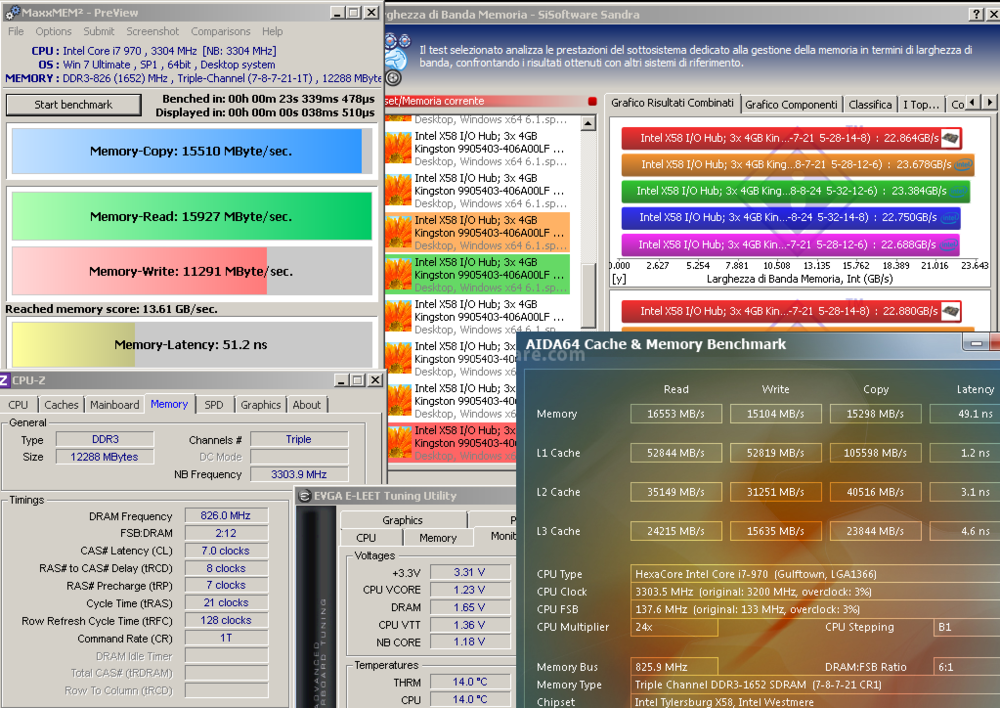Click the motherboard image icon on the red 22.864GB/s bar

950,138
